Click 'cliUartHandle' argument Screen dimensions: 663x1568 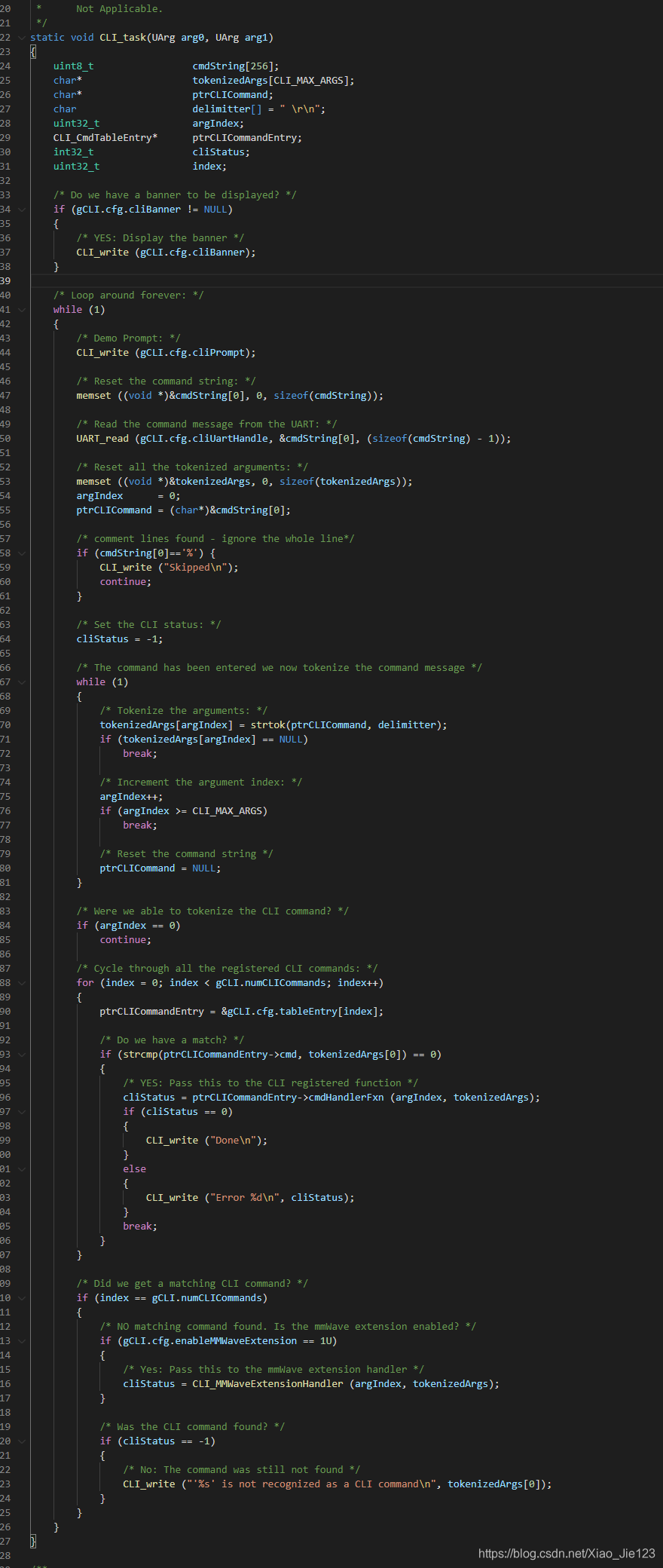pyautogui.click(x=230, y=439)
